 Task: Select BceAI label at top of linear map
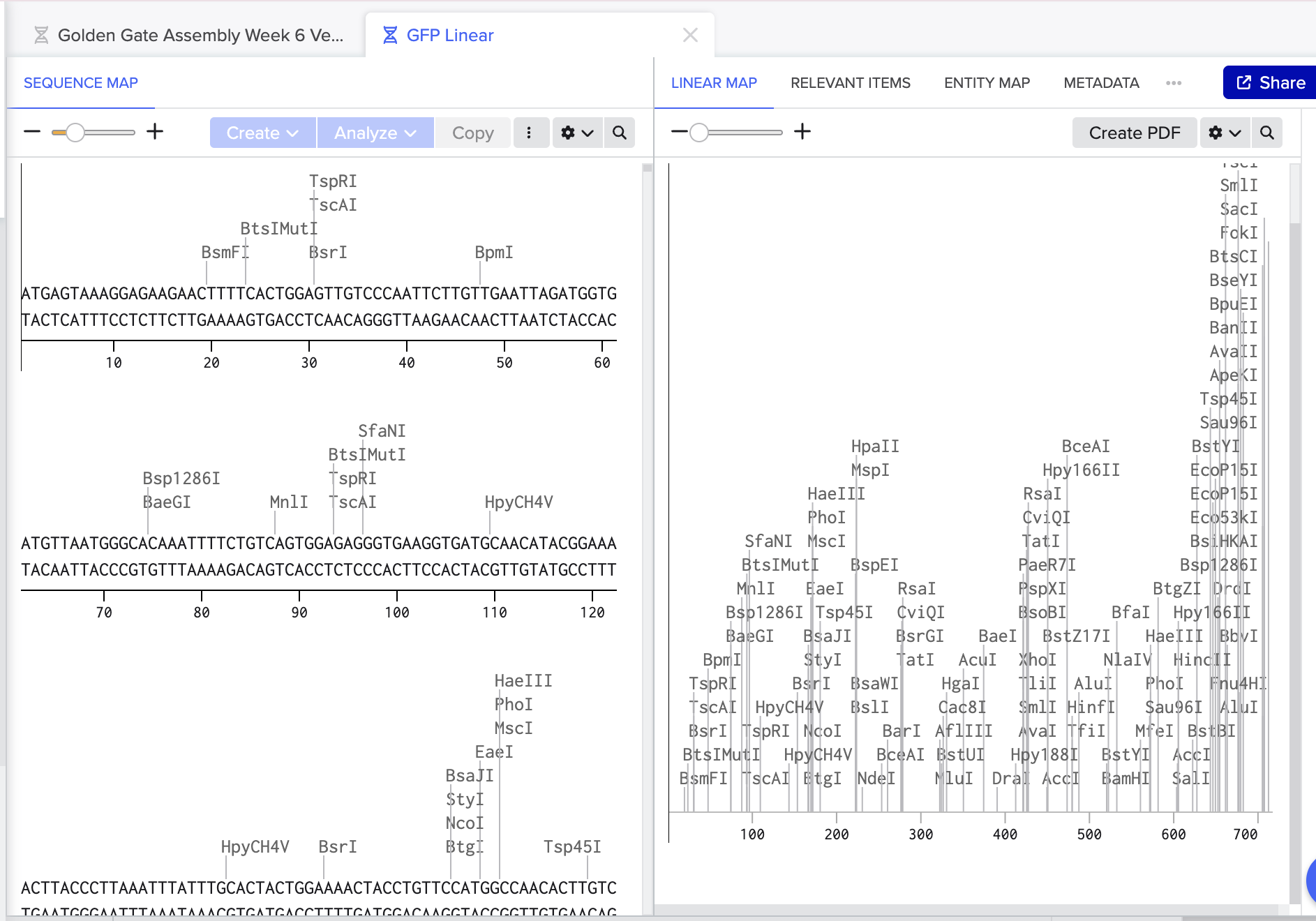click(1086, 447)
